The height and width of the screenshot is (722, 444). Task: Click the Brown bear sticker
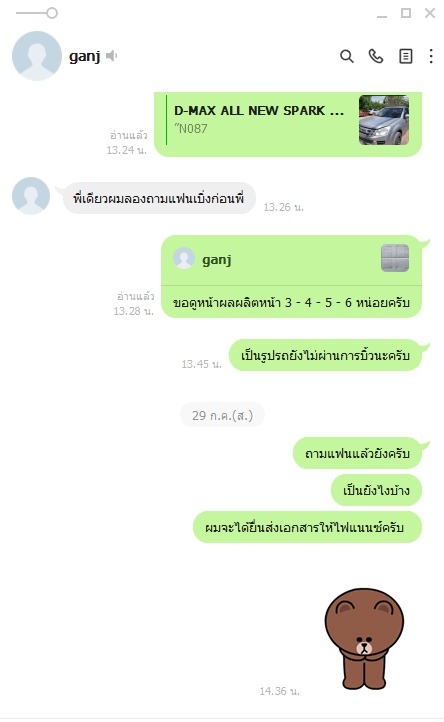(364, 638)
